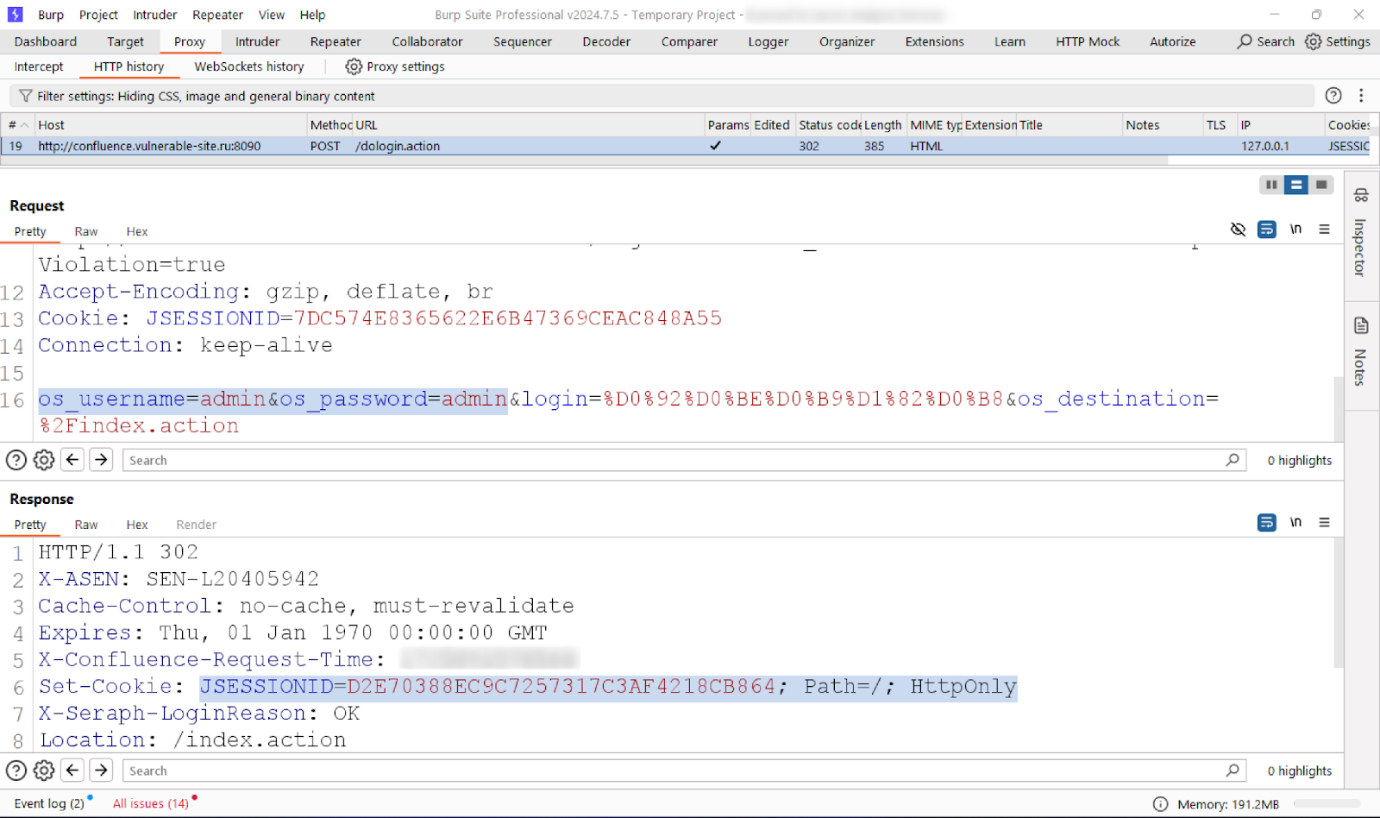1380x818 pixels.
Task: Toggle \n display in the Response pane
Action: [x=1296, y=522]
